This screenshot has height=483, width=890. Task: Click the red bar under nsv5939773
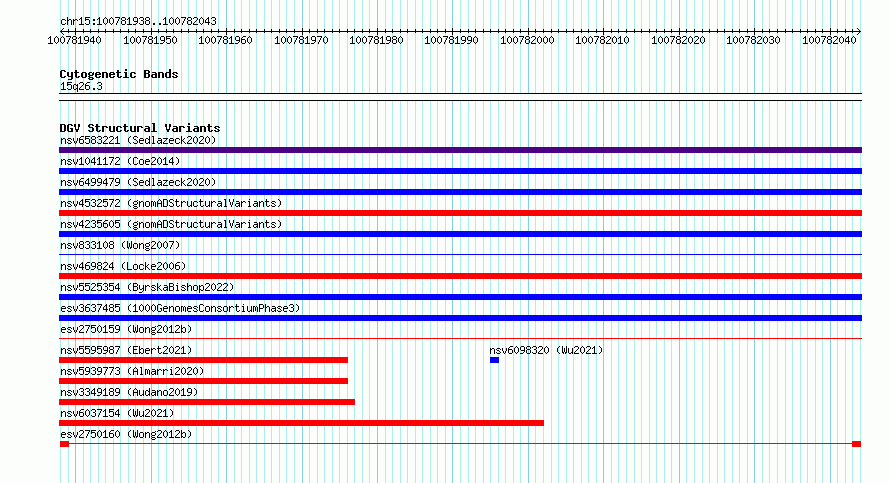click(203, 381)
